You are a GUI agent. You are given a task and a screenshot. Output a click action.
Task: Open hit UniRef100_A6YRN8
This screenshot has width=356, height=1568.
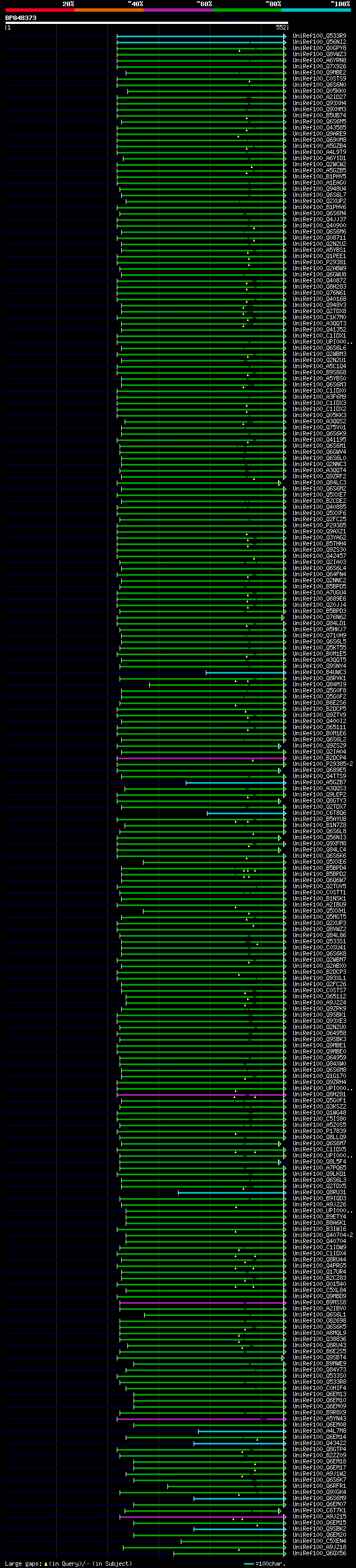click(319, 60)
